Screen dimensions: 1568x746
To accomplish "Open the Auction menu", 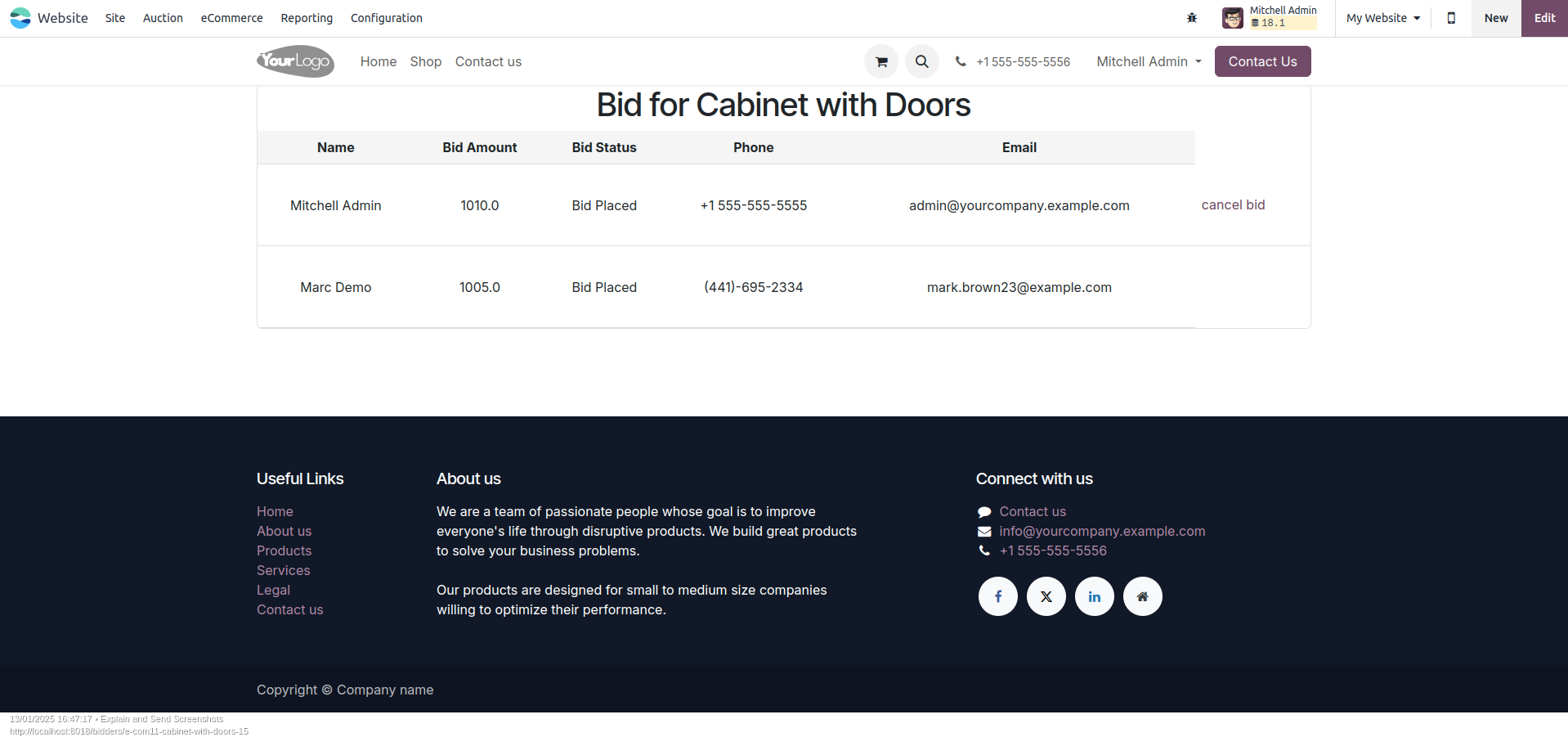I will 163,18.
